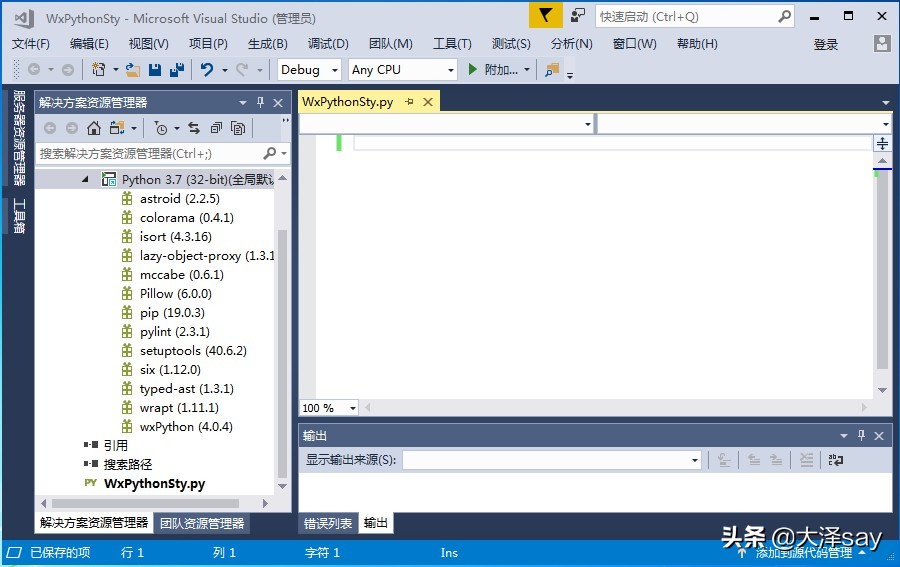
Task: Select the WxPythonSty.py editor tab
Action: 348,102
